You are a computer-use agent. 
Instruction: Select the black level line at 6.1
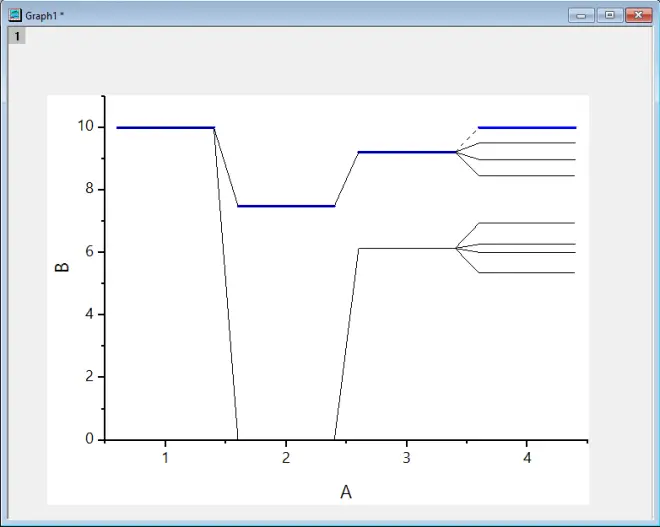tap(407, 249)
